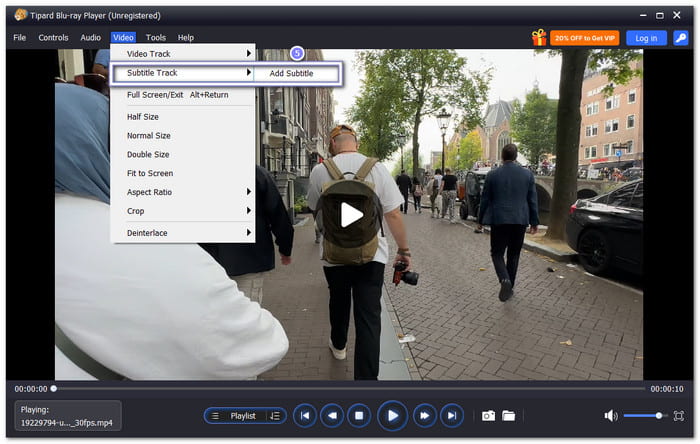Viewport: 700px width, 444px height.
Task: Open the Audio menu
Action: click(91, 37)
